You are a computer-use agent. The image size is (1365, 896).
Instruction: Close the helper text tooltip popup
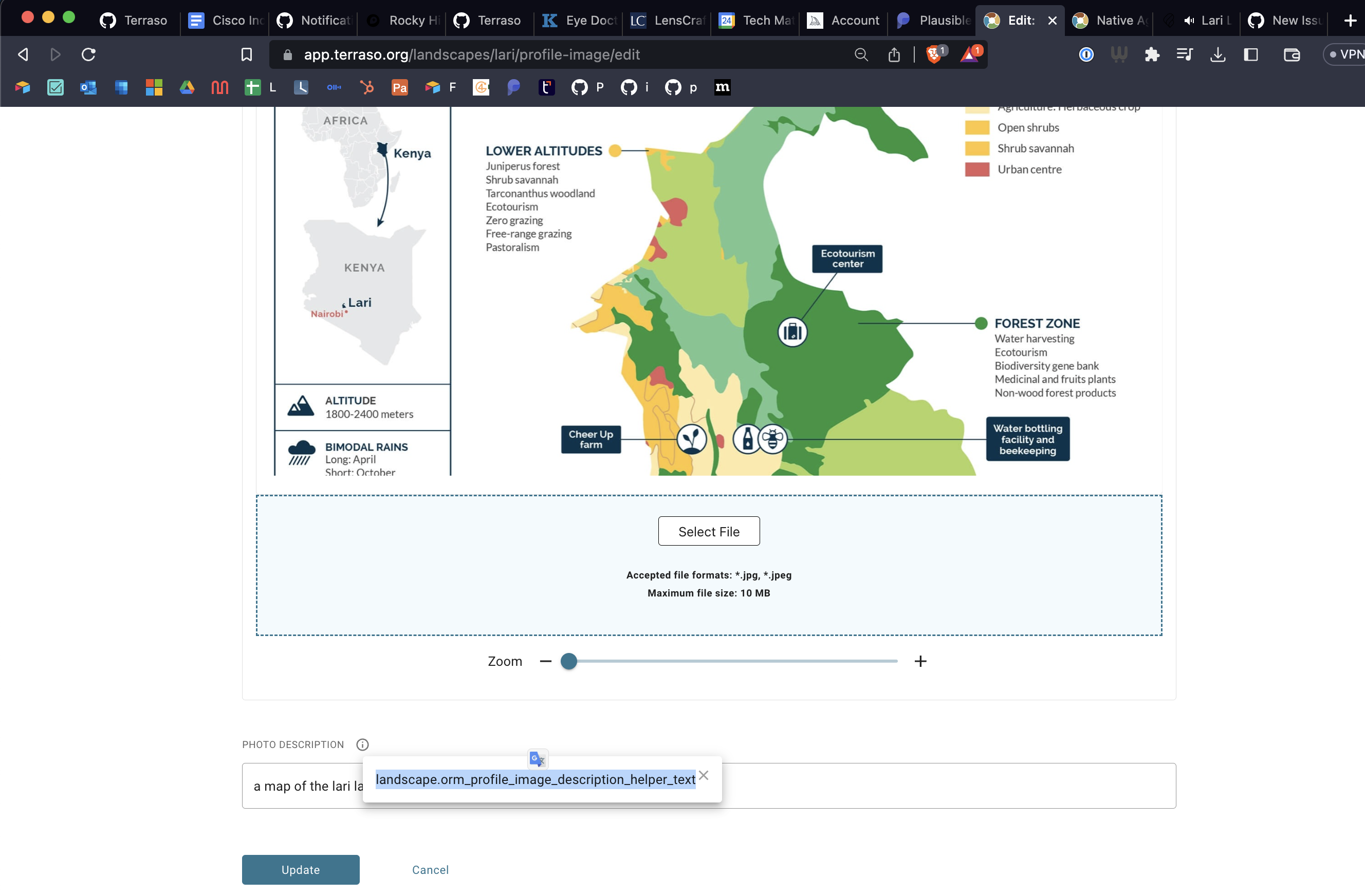704,775
